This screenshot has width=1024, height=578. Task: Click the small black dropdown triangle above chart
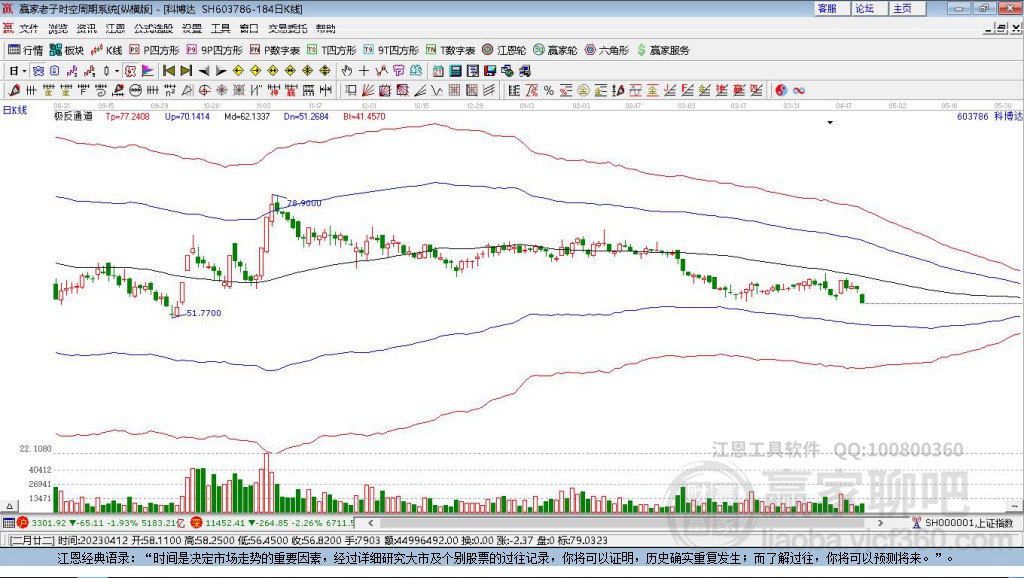tap(830, 122)
